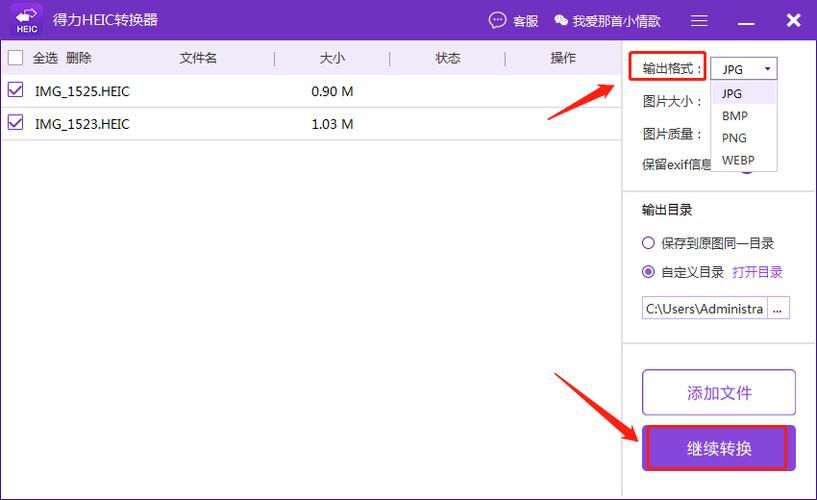The image size is (817, 500).
Task: Click the 添加文件 button
Action: point(719,393)
